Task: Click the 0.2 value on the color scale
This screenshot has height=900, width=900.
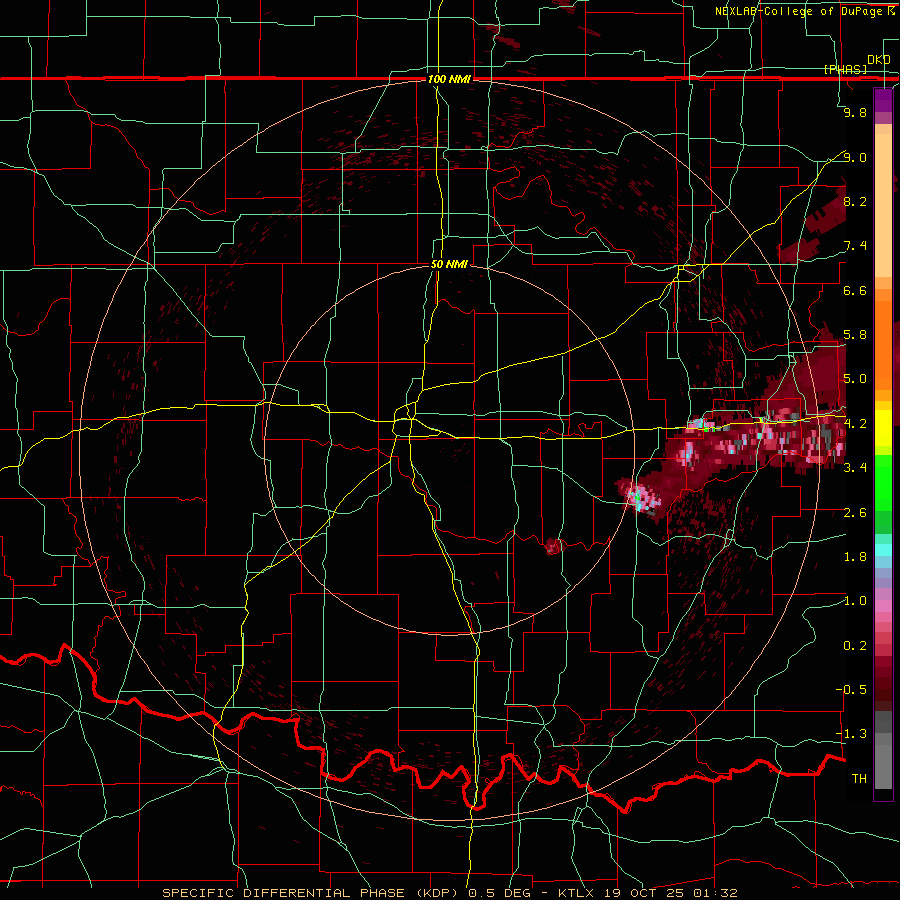Action: pyautogui.click(x=855, y=646)
